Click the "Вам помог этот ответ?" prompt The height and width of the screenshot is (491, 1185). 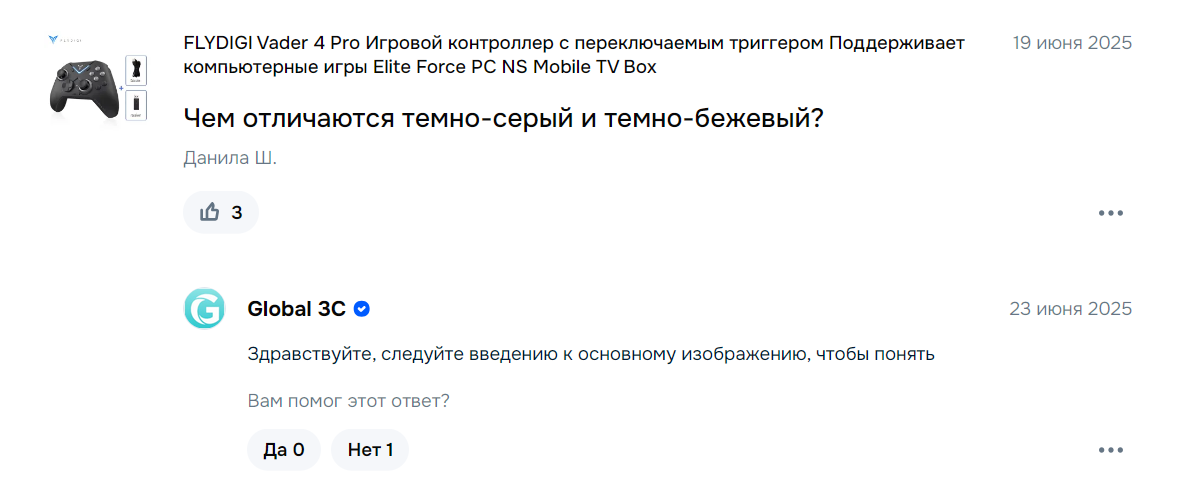(x=348, y=400)
